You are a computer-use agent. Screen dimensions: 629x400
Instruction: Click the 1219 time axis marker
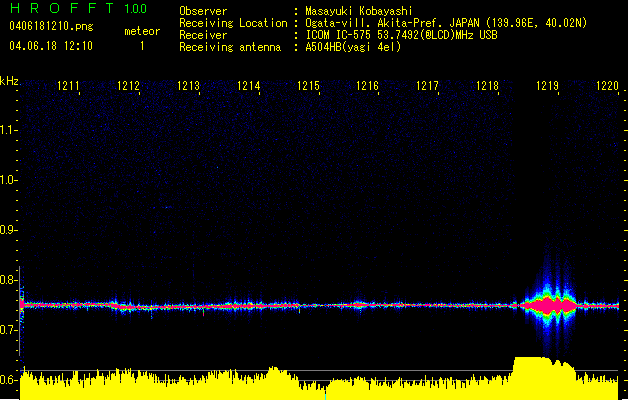[x=547, y=86]
